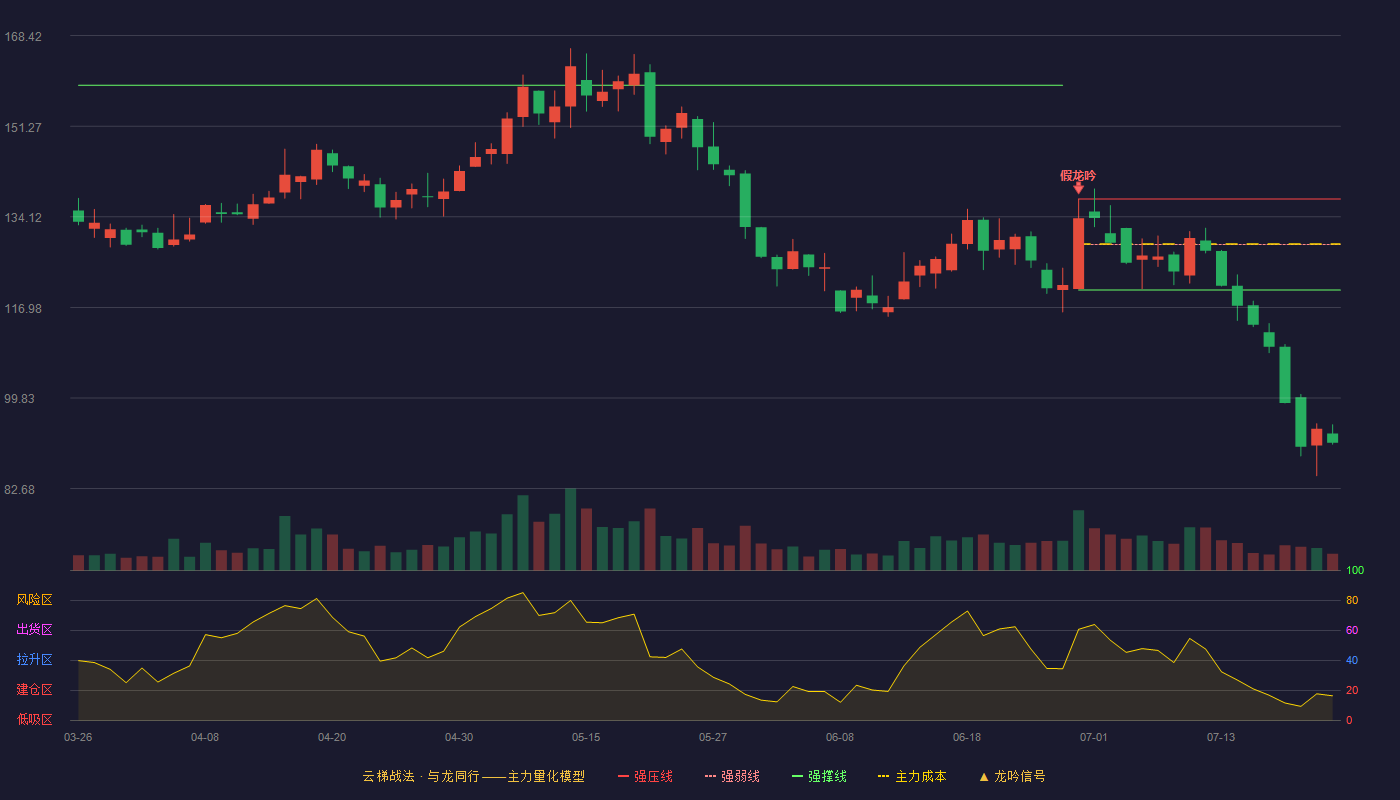1400x800 pixels.
Task: Click the 云梯战法 主力量化模型 legend title
Action: [473, 776]
